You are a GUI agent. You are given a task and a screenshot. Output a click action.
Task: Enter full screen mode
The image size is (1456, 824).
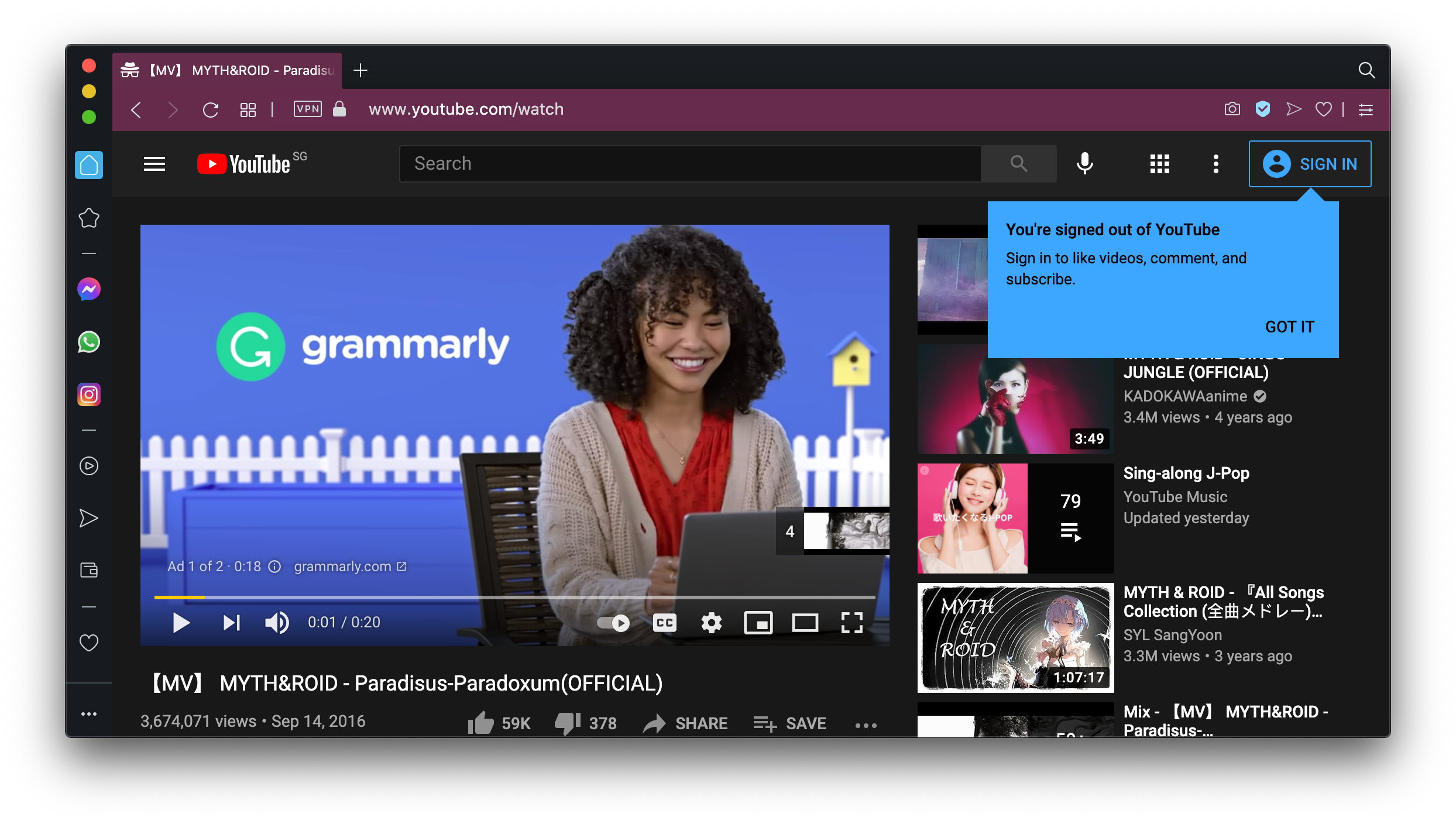pyautogui.click(x=852, y=623)
